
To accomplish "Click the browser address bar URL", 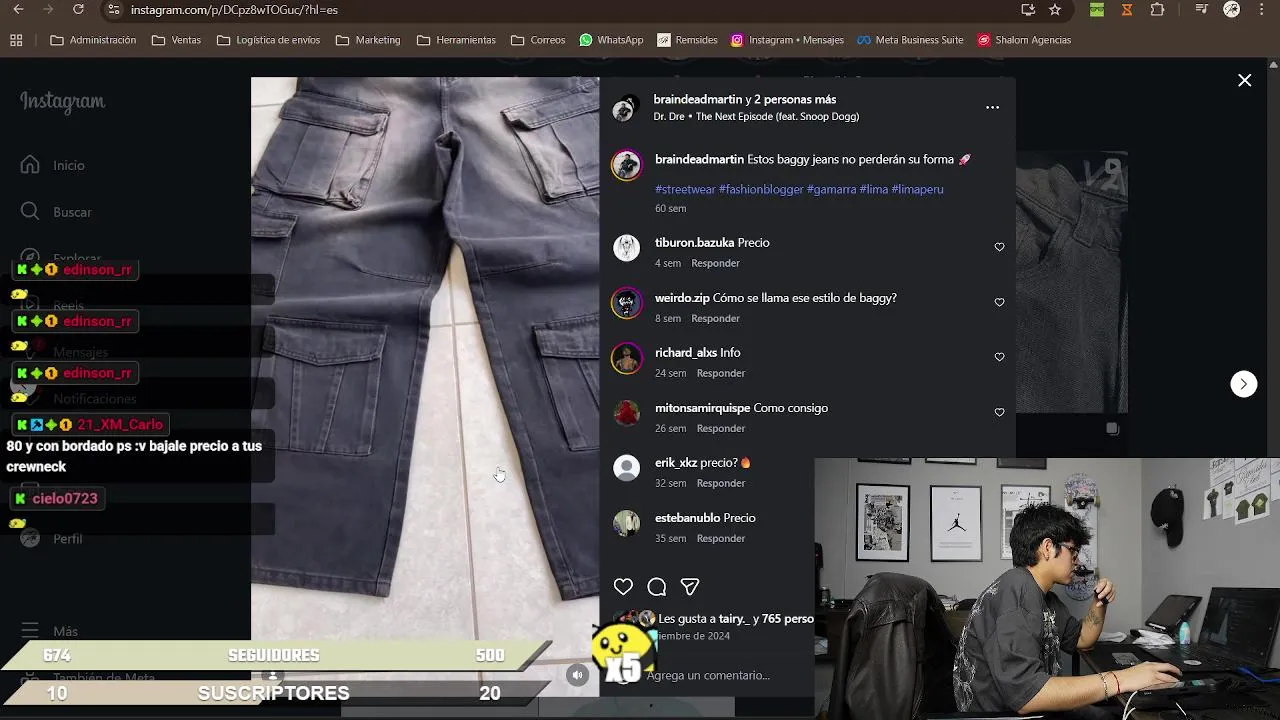I will (x=234, y=9).
